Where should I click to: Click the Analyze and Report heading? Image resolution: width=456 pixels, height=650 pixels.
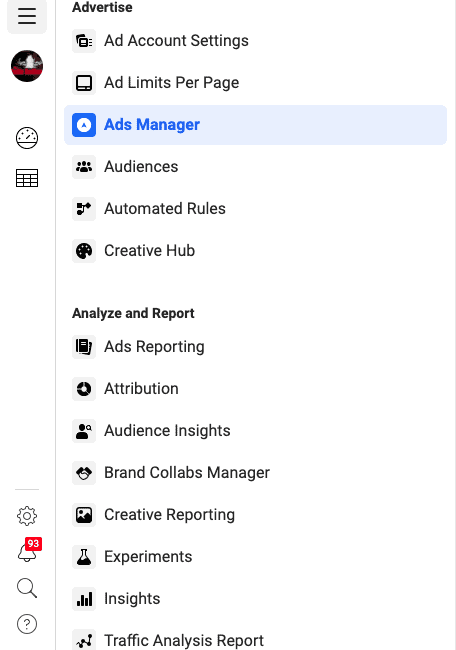pyautogui.click(x=133, y=313)
